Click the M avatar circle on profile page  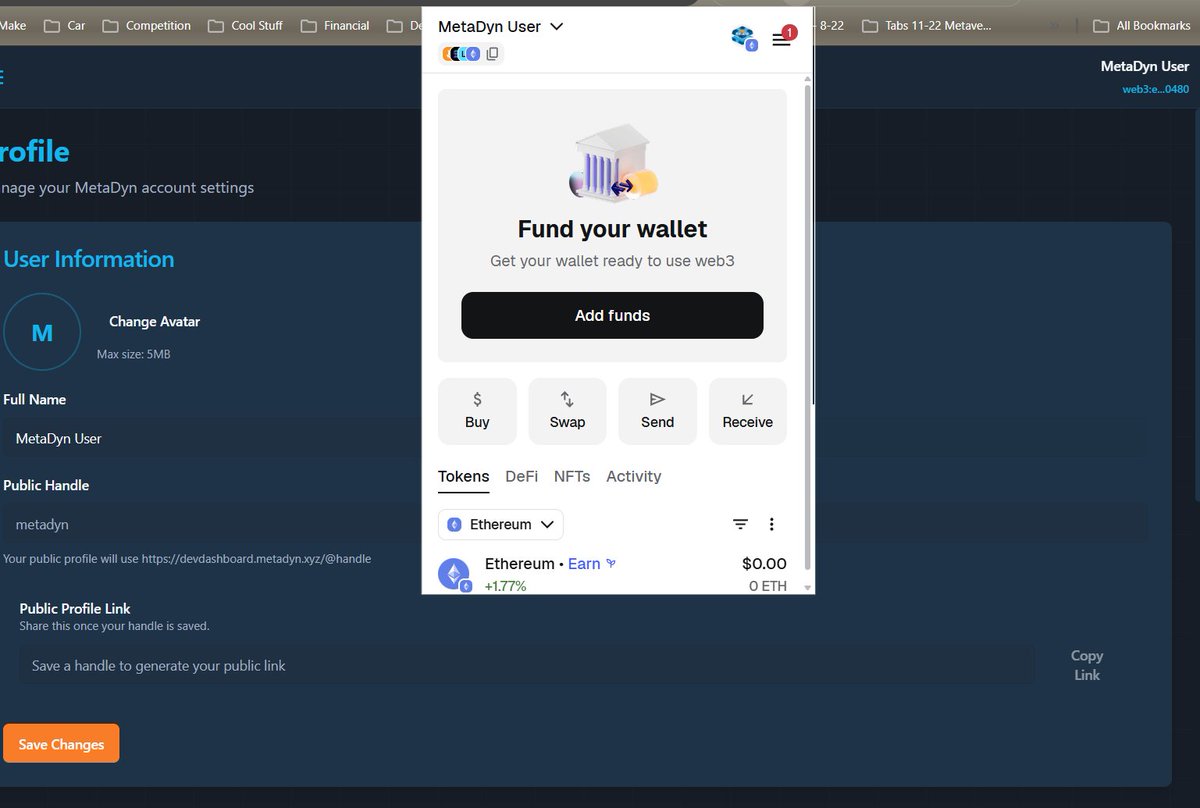pos(42,333)
